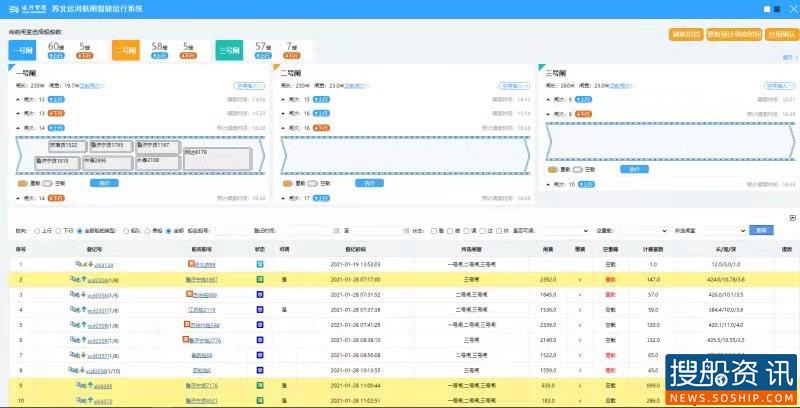The height and width of the screenshot is (408, 800).
Task: Click the green status icon in row 2
Action: (260, 279)
